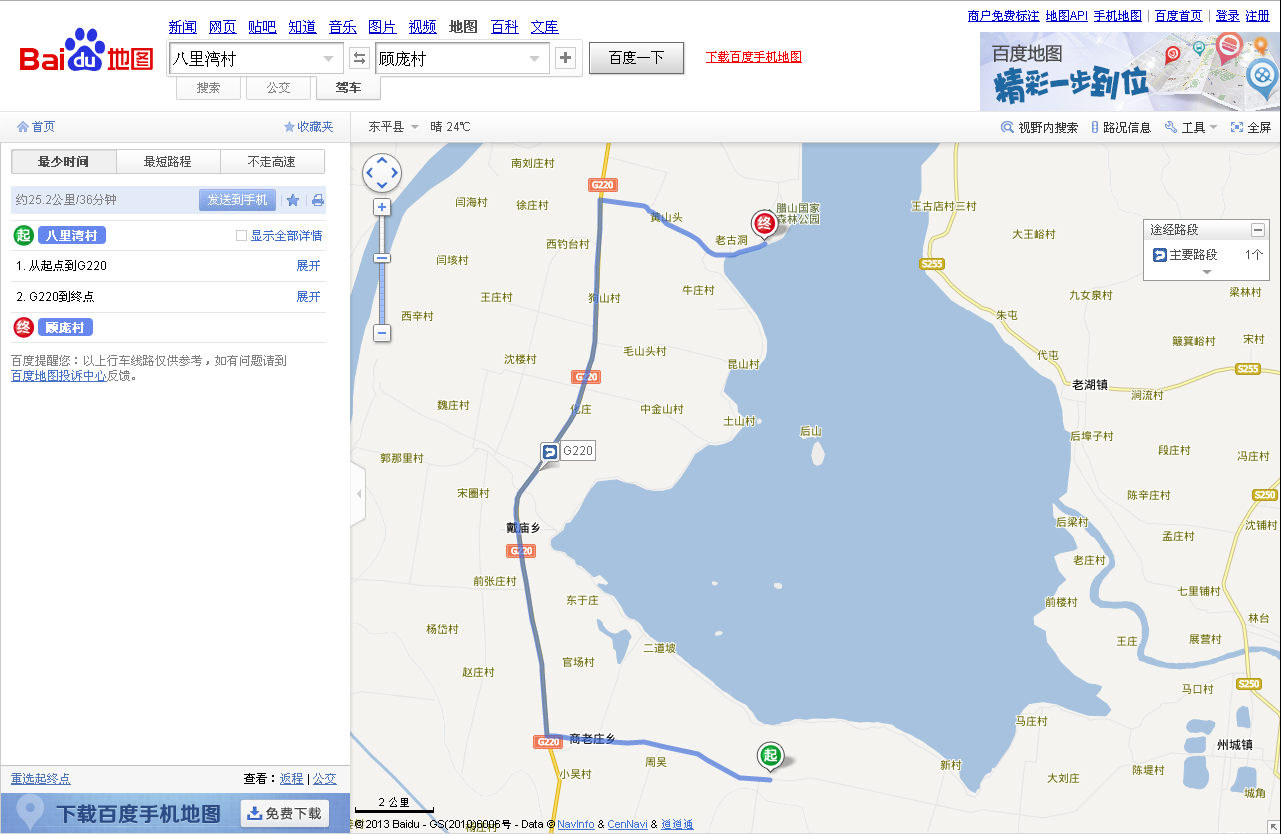Click the red end marker in route list

pos(23,327)
